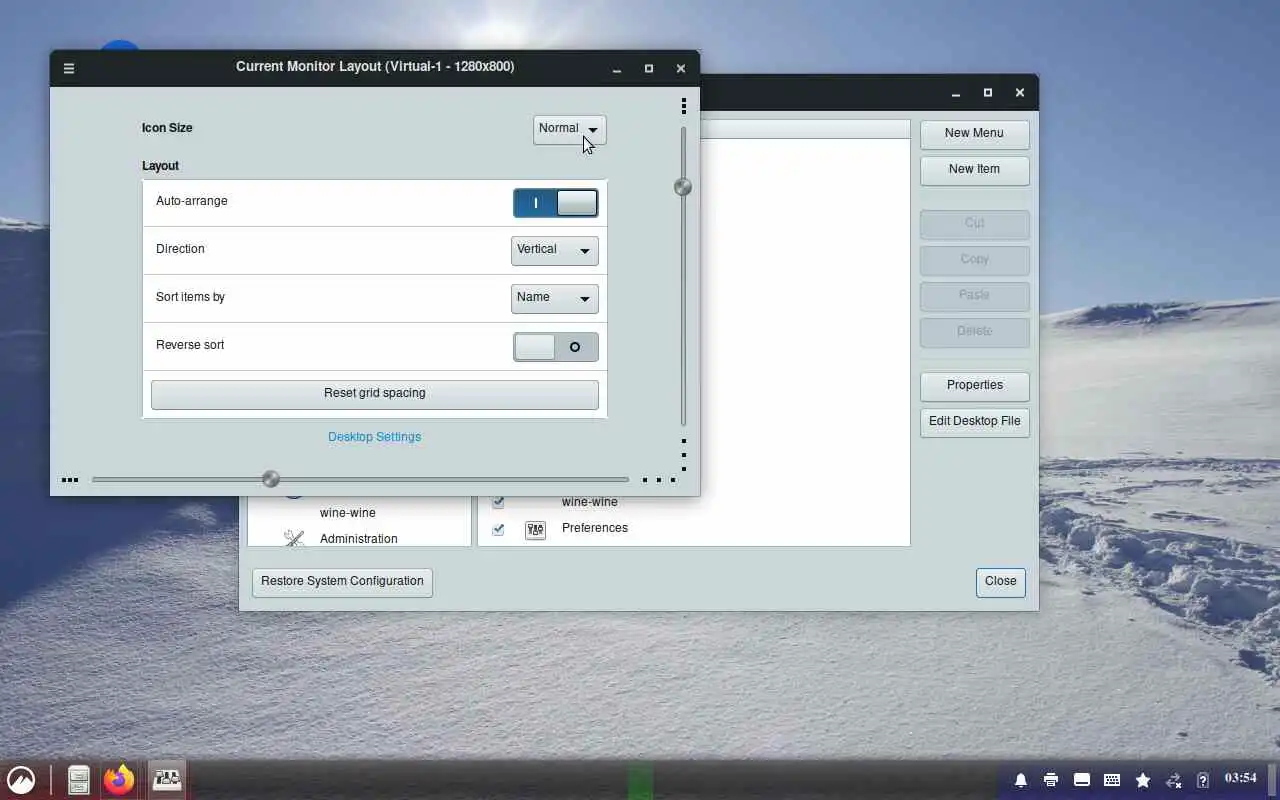Uncheck the wine-wine item checkbox
The width and height of the screenshot is (1280, 800).
click(498, 502)
